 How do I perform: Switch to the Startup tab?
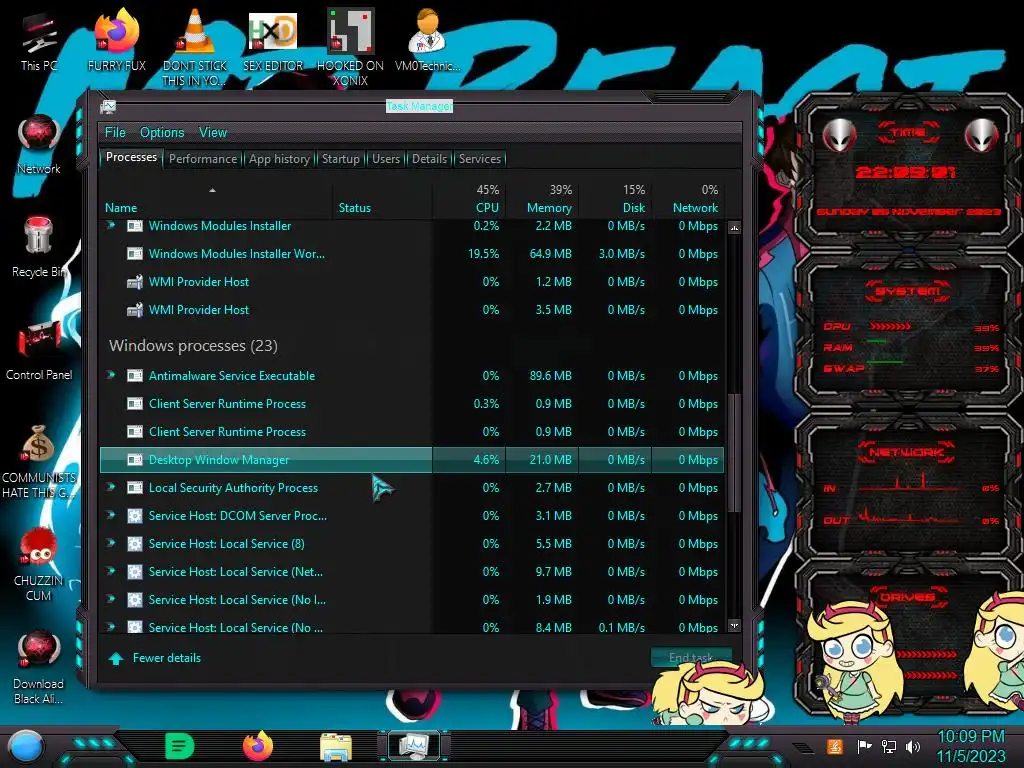(x=340, y=159)
